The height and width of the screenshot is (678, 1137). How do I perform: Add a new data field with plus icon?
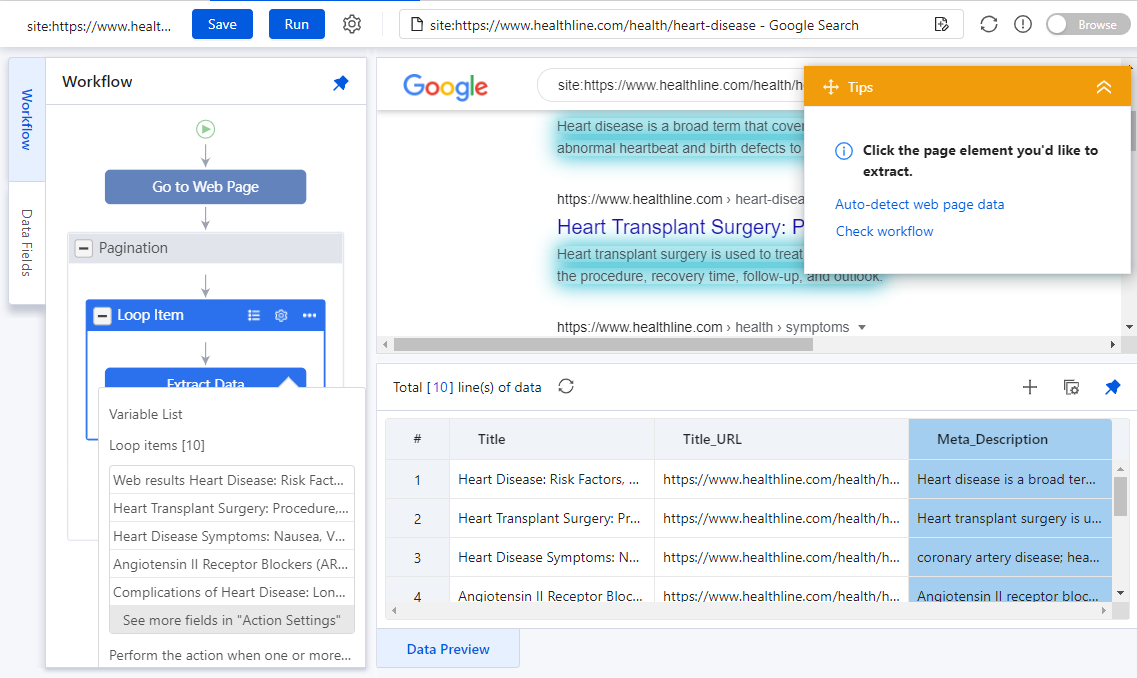tap(1030, 387)
